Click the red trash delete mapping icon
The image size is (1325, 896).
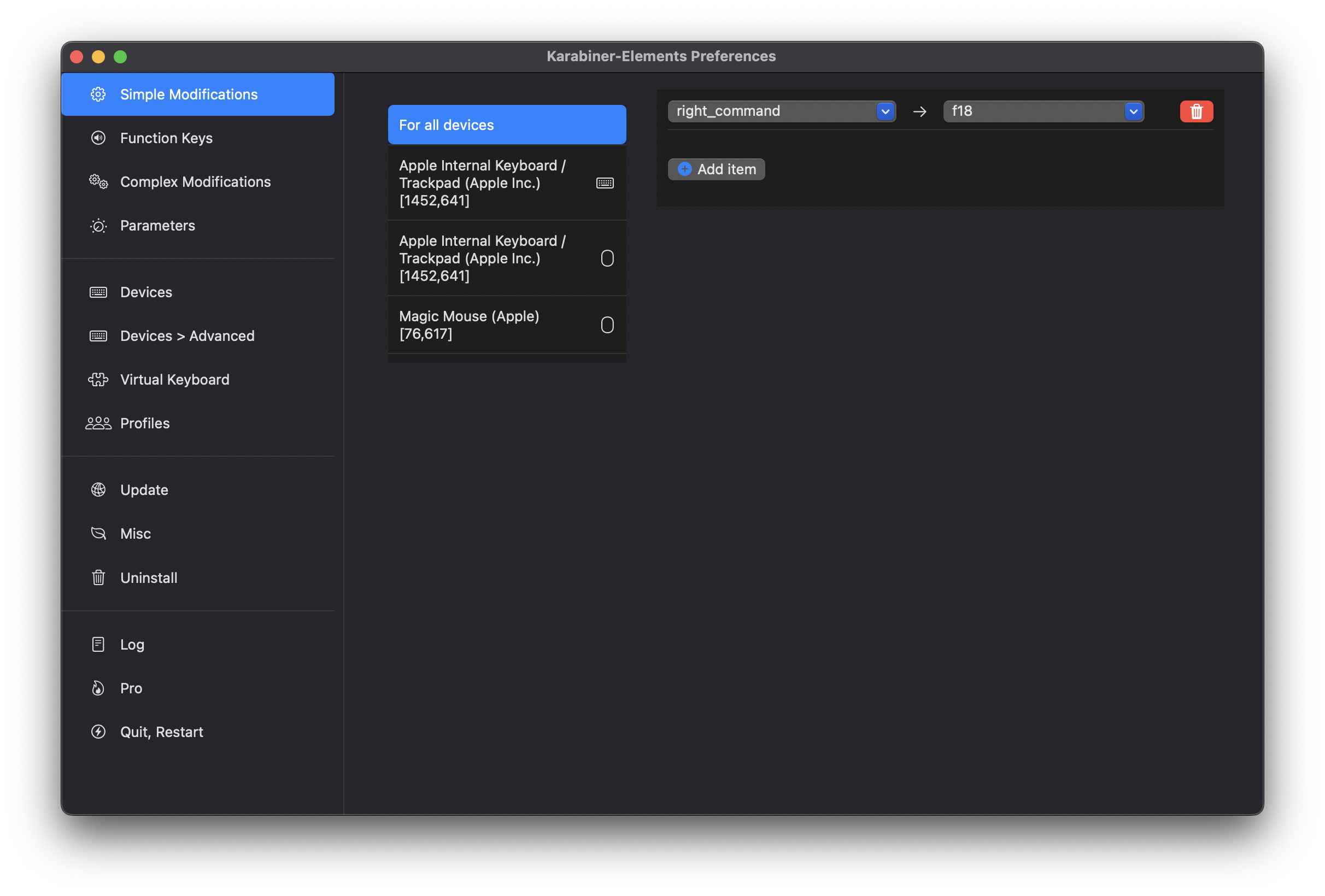[1196, 111]
